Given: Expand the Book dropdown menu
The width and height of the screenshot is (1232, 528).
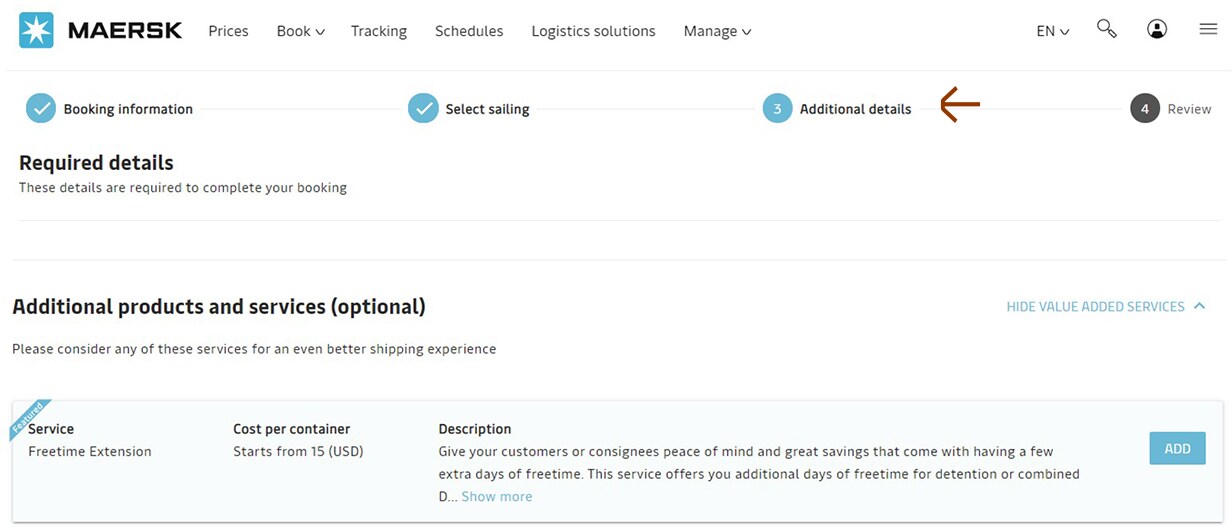Looking at the screenshot, I should point(301,31).
